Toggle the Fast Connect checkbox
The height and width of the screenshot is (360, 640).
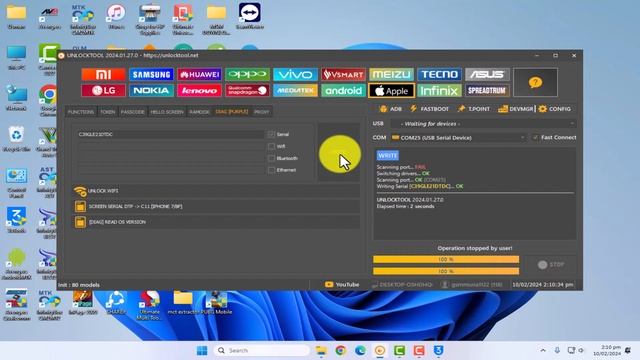pos(535,138)
